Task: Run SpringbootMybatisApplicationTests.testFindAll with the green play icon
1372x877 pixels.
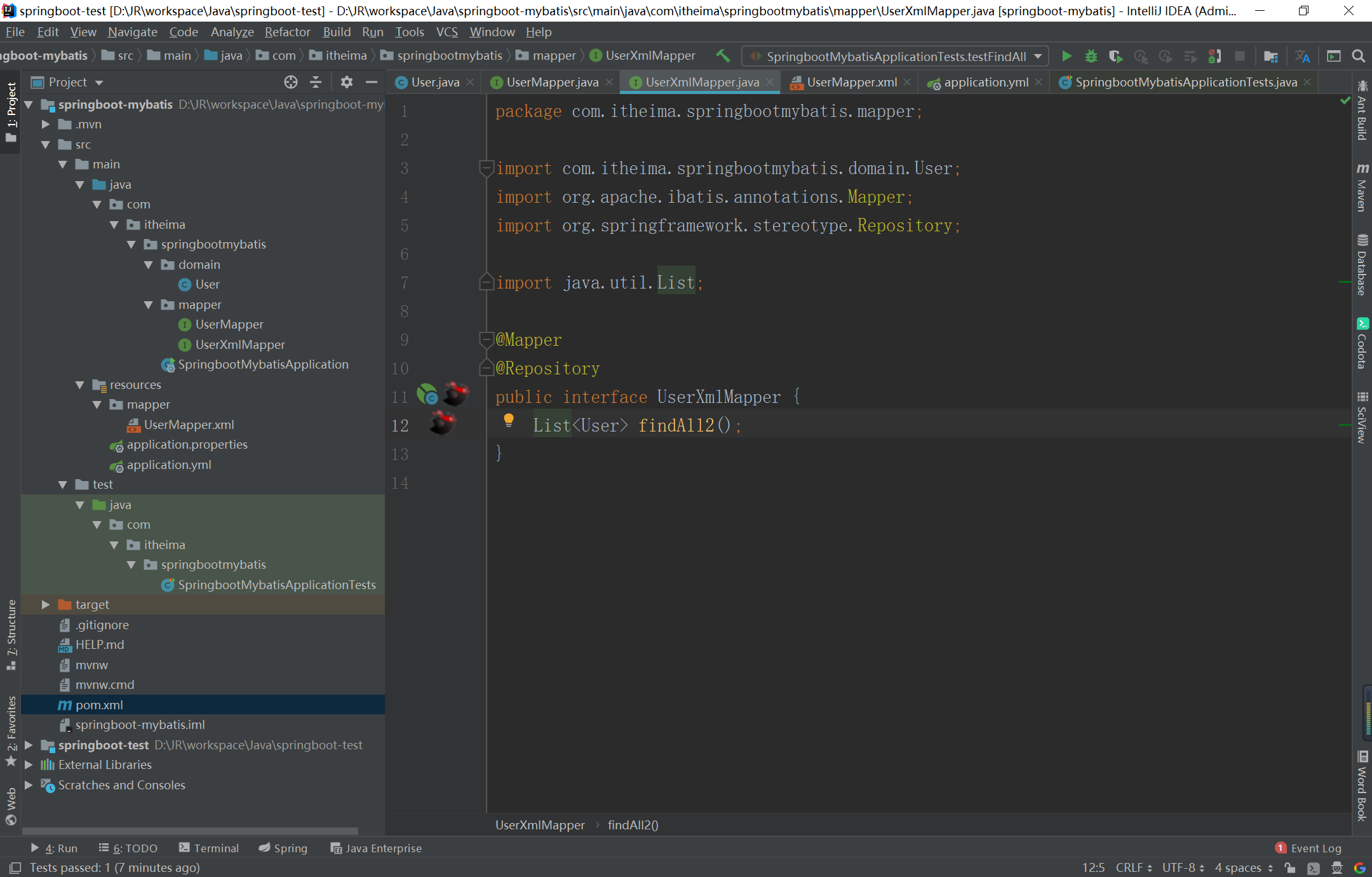Action: (x=1066, y=56)
